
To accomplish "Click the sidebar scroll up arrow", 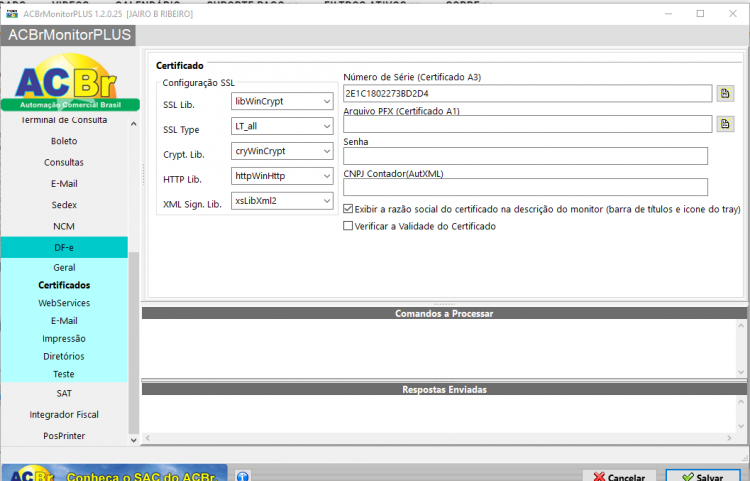I will (133, 124).
